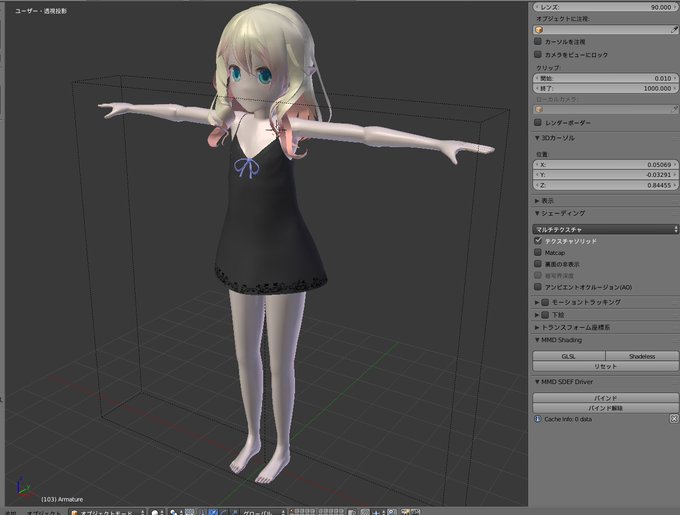Enable Ambient Occlusion (AO) checkbox
Screen dimensions: 680x515
[x=538, y=287]
